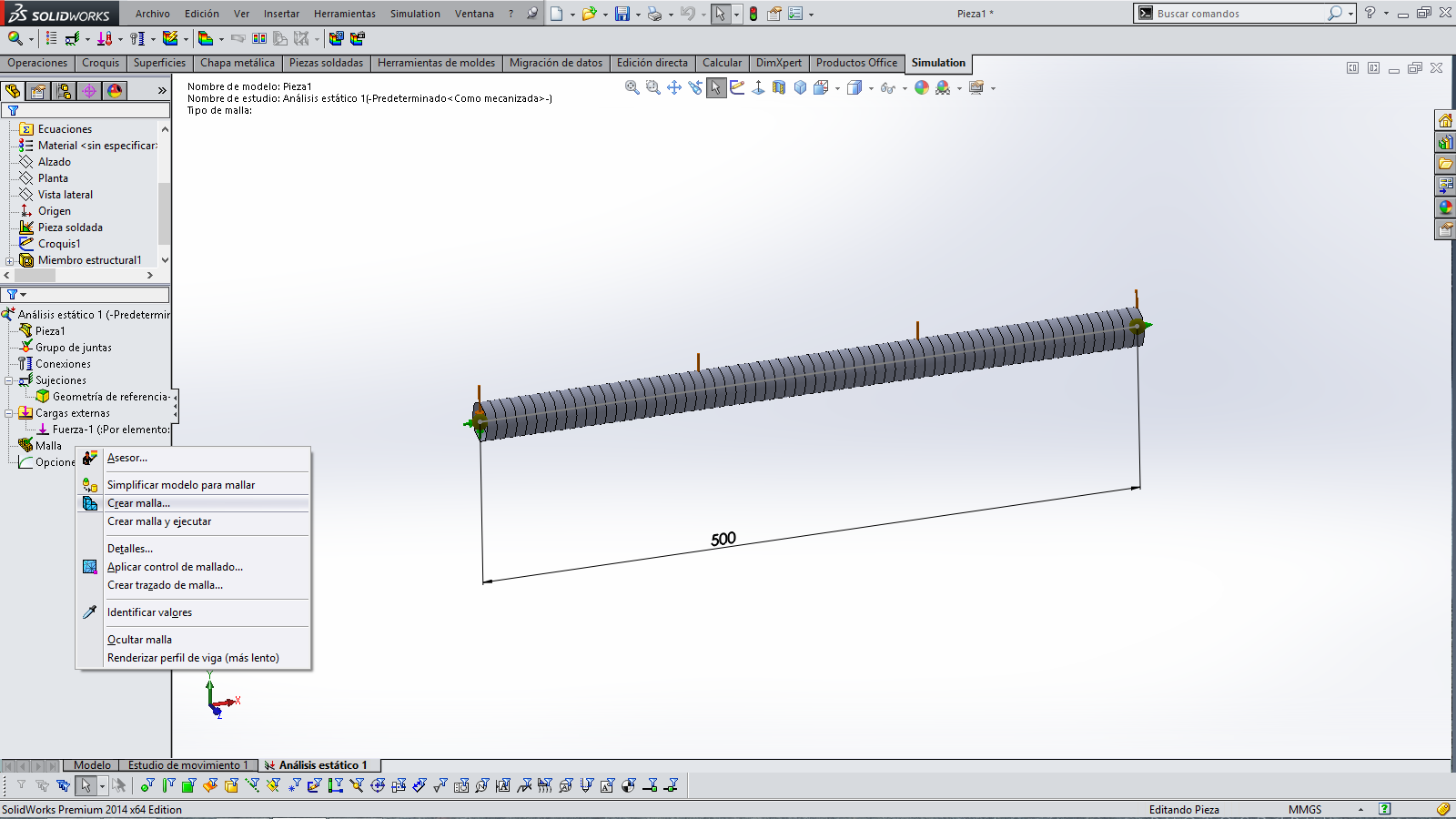The height and width of the screenshot is (819, 1456).
Task: Switch to Estudio de movimiento 1 tab
Action: point(188,765)
